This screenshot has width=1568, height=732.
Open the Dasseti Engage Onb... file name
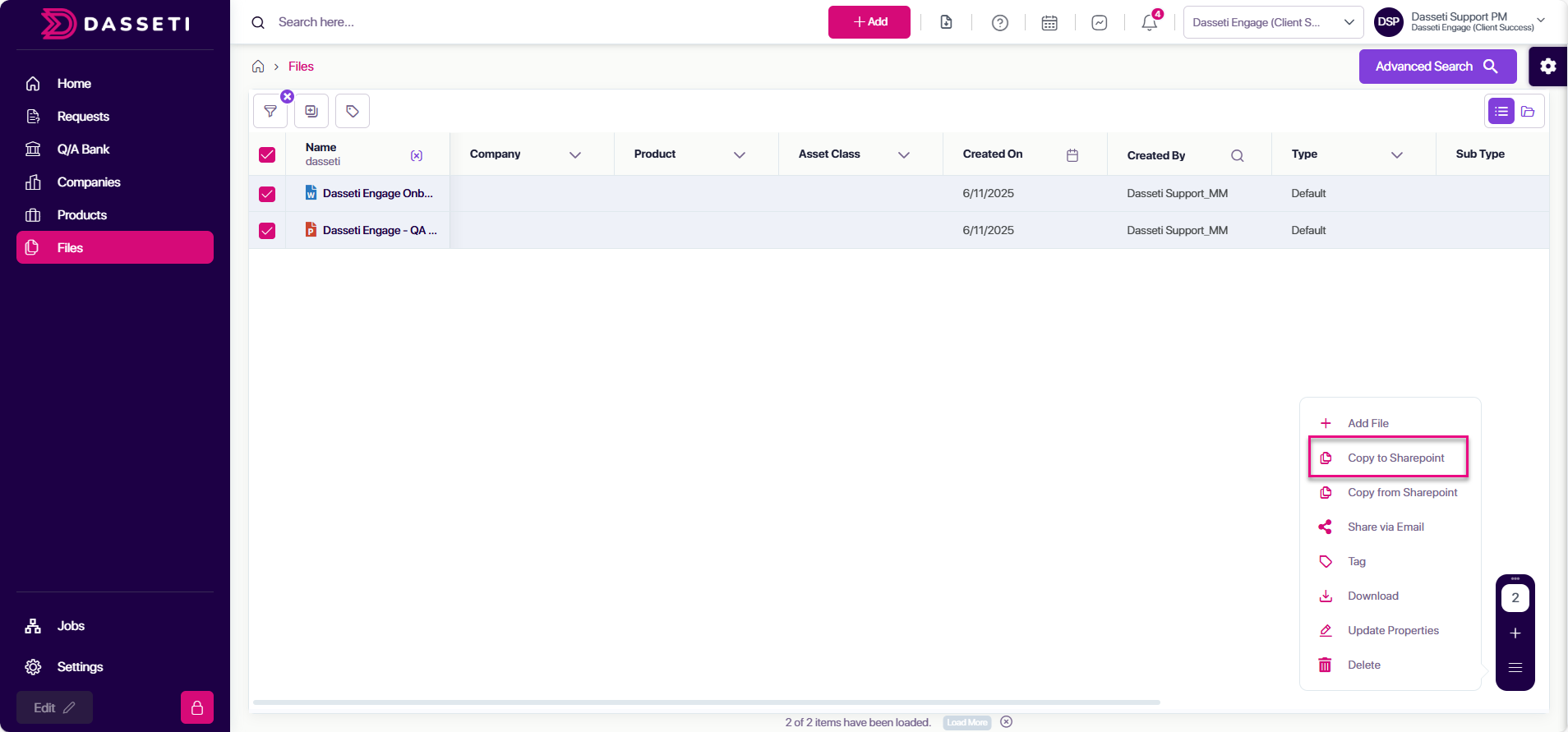[x=378, y=194]
